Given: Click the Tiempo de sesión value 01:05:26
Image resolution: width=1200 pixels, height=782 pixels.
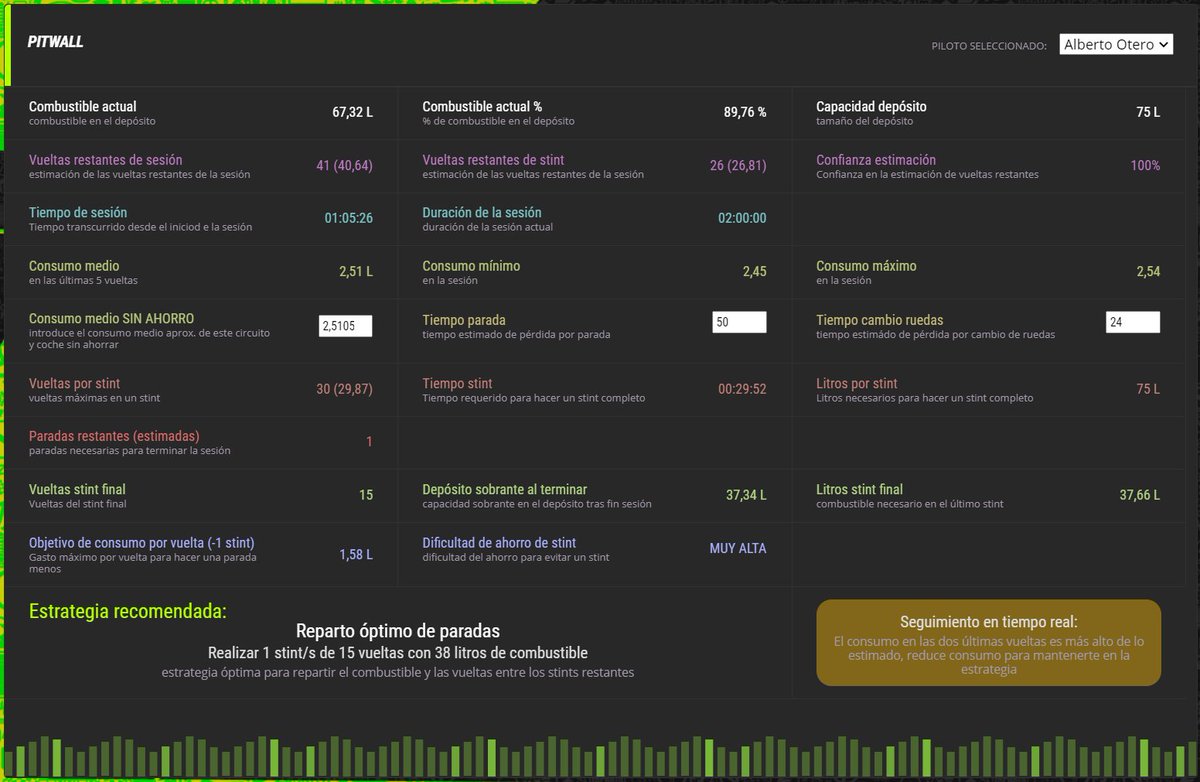Looking at the screenshot, I should tap(349, 219).
